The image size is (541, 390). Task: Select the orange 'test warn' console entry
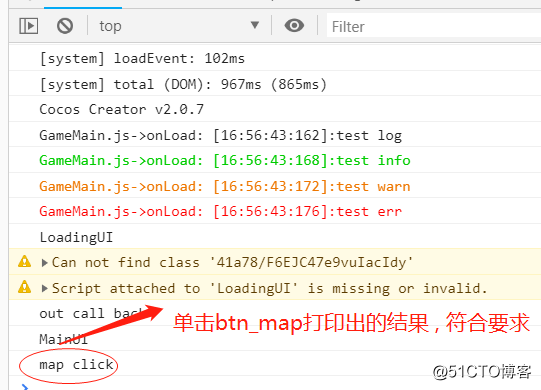tap(225, 186)
